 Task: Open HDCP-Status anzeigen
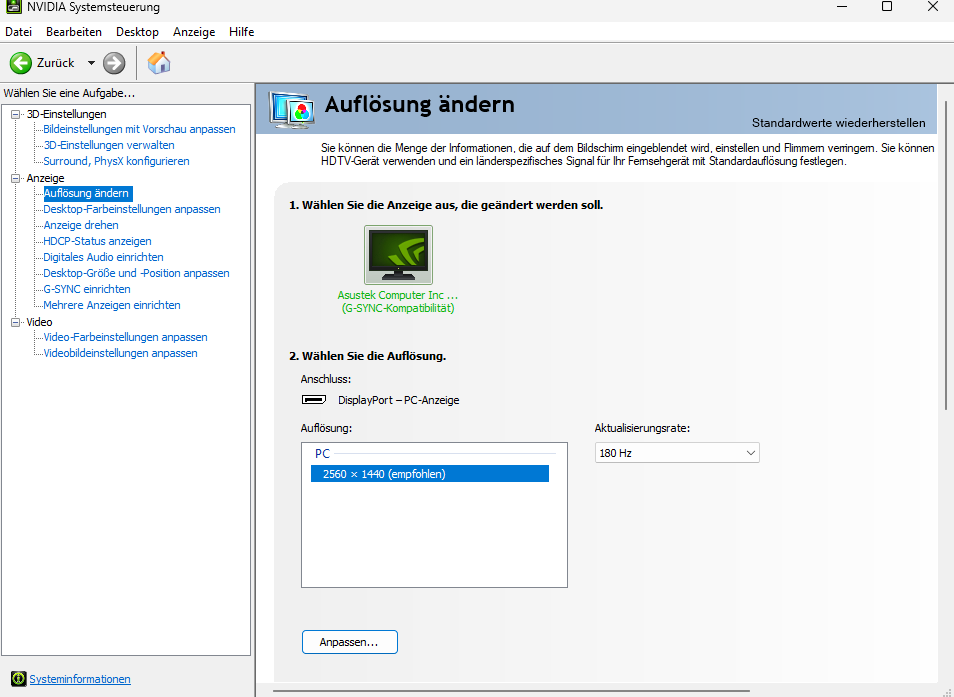(x=97, y=241)
